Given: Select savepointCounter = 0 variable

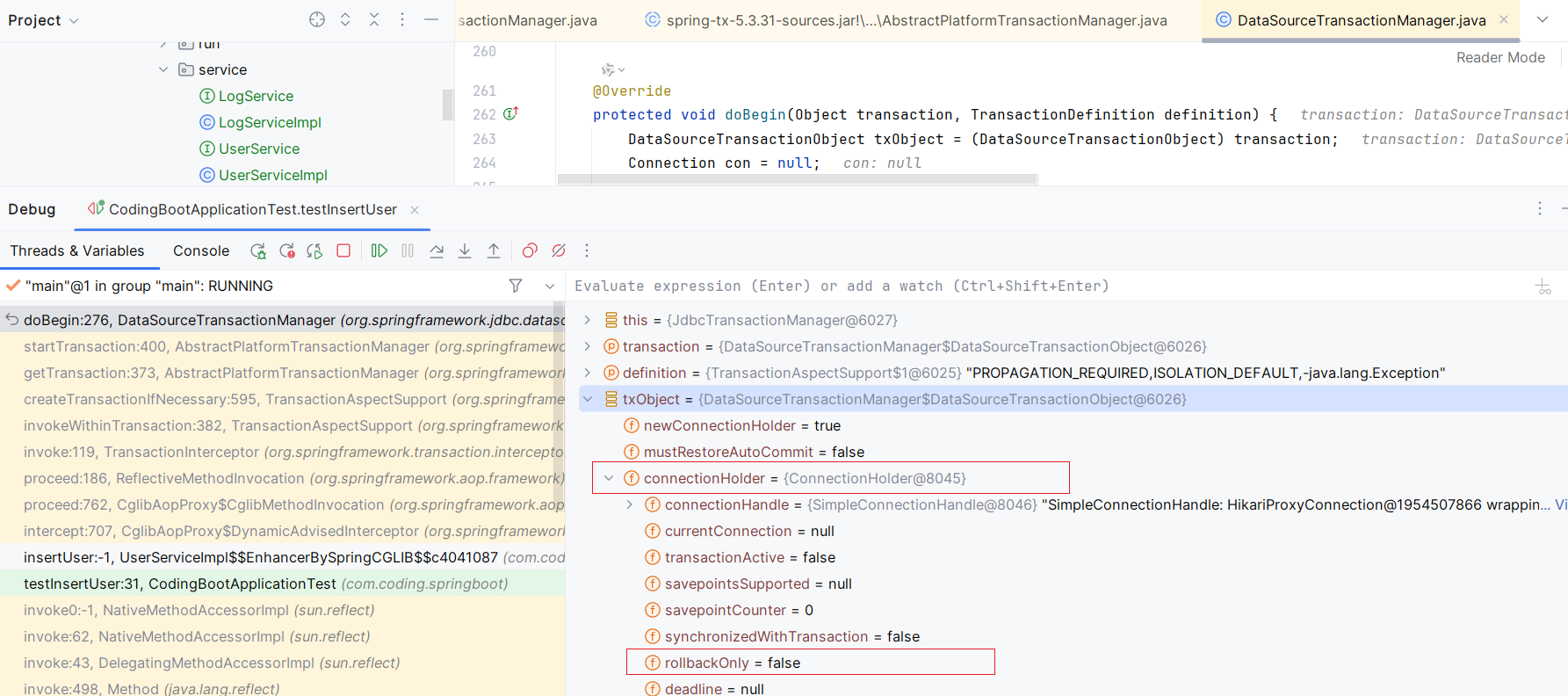Looking at the screenshot, I should pyautogui.click(x=729, y=610).
